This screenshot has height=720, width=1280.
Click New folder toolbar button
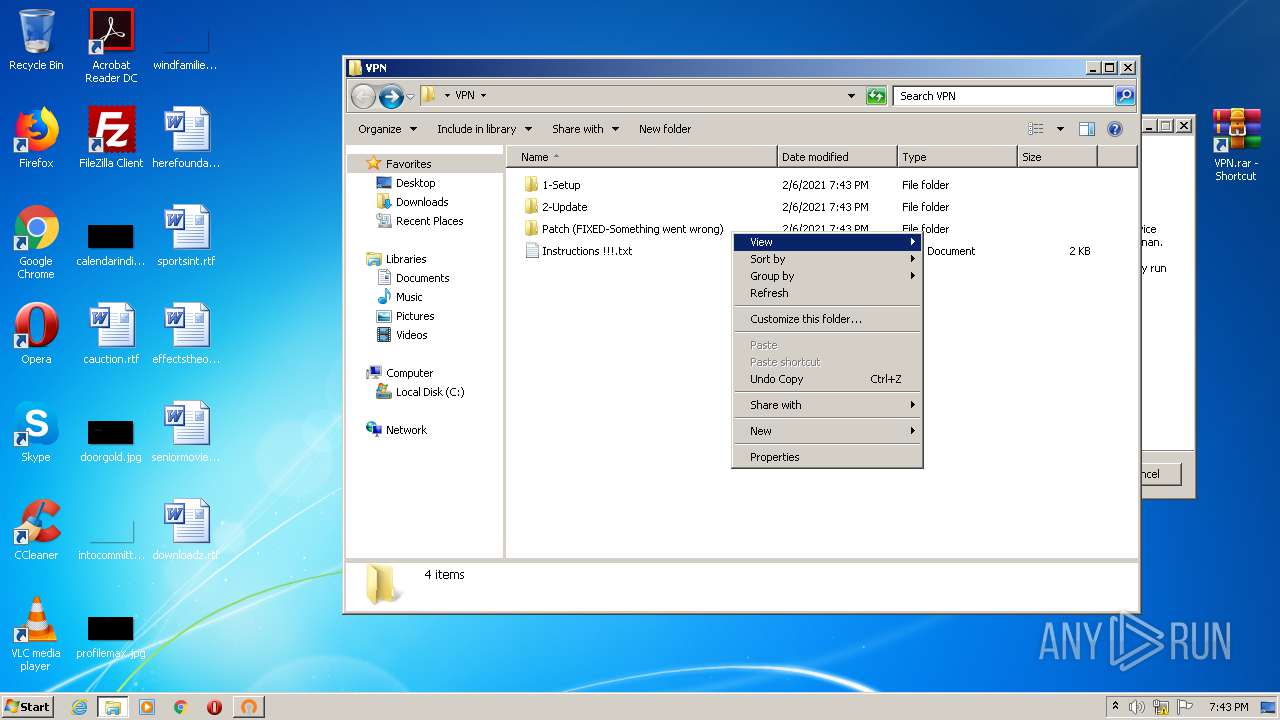[665, 129]
